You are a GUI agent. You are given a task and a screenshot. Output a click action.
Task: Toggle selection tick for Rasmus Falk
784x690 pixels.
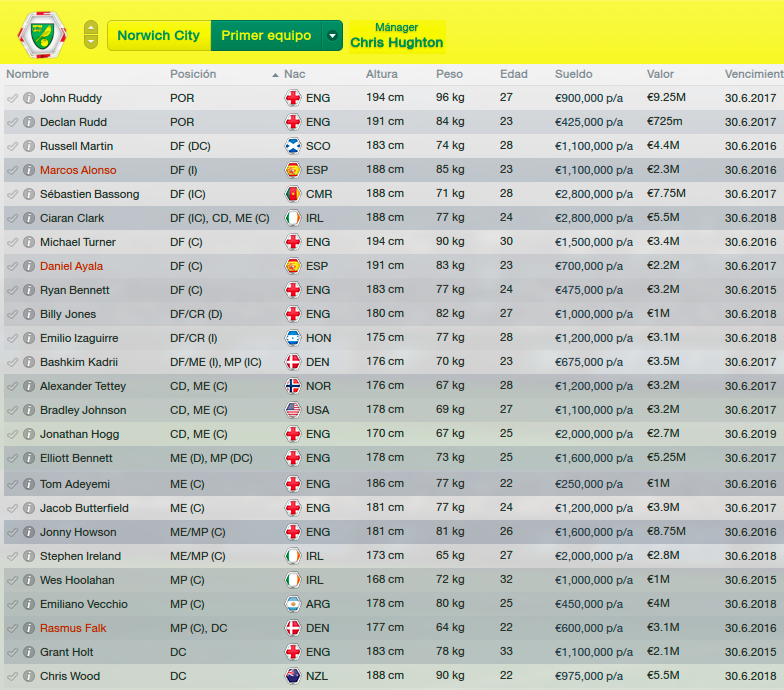click(12, 628)
